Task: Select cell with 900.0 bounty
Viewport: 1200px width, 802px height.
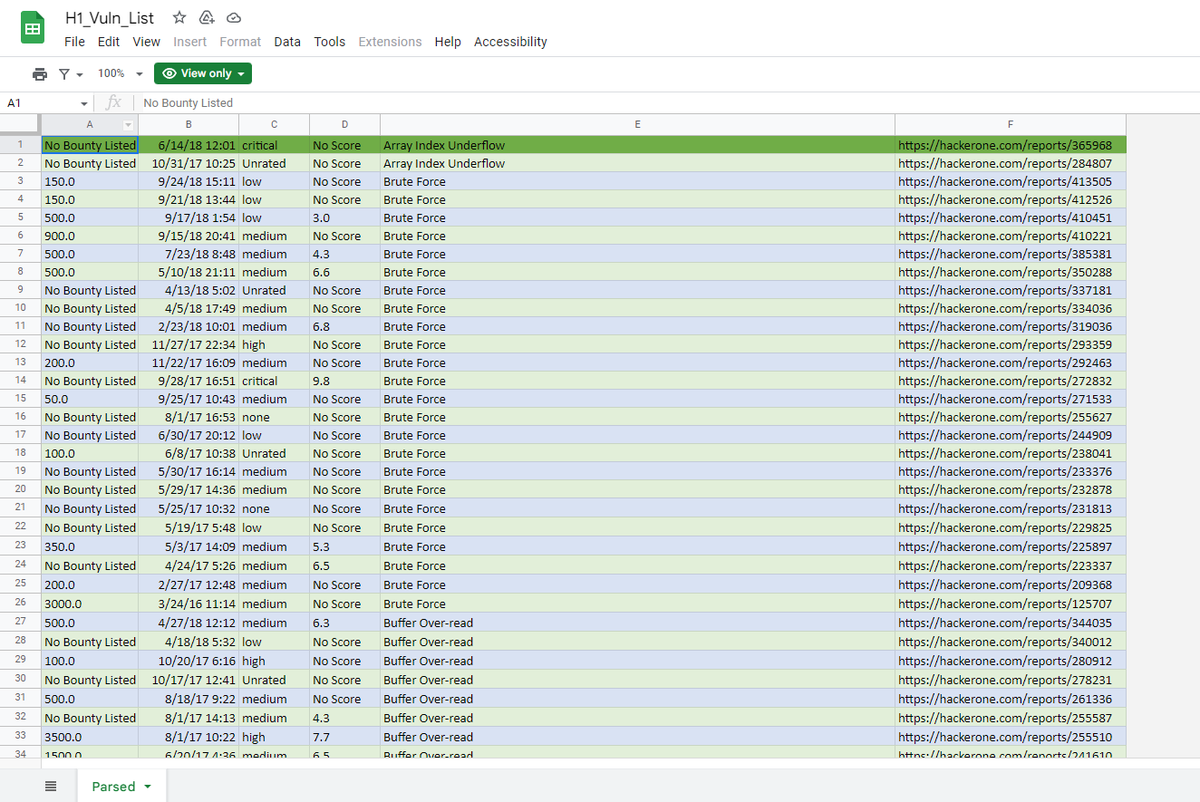Action: coord(89,236)
